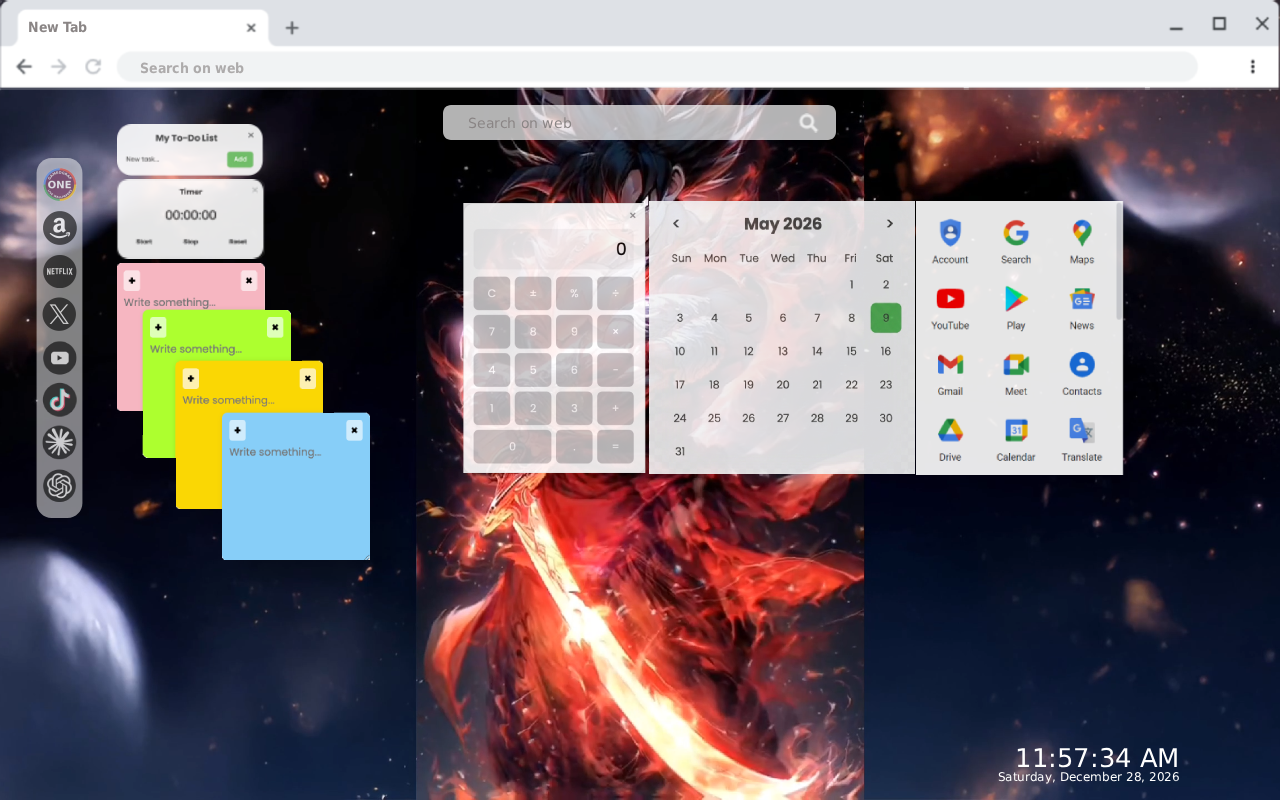Viewport: 1280px width, 800px height.
Task: Open Google Calendar app icon
Action: (1016, 440)
